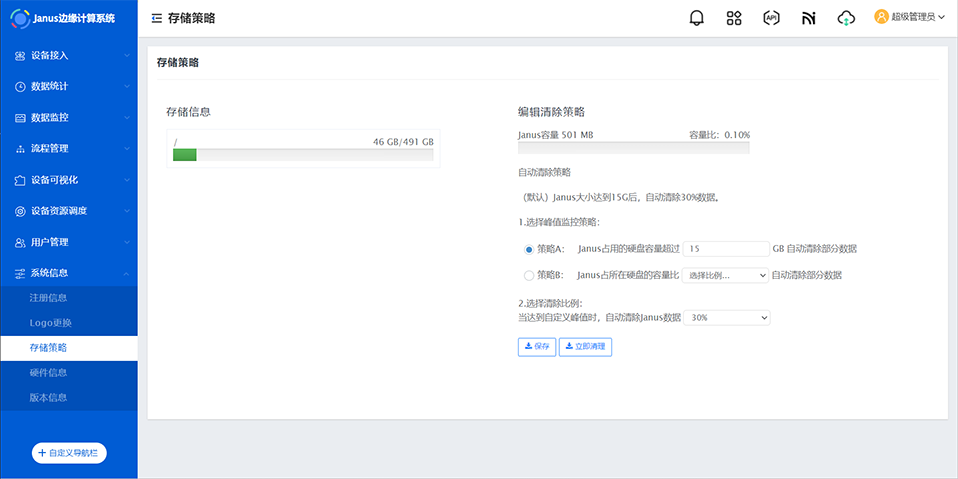Click the green storage usage bar
The height and width of the screenshot is (479, 958).
(x=185, y=155)
